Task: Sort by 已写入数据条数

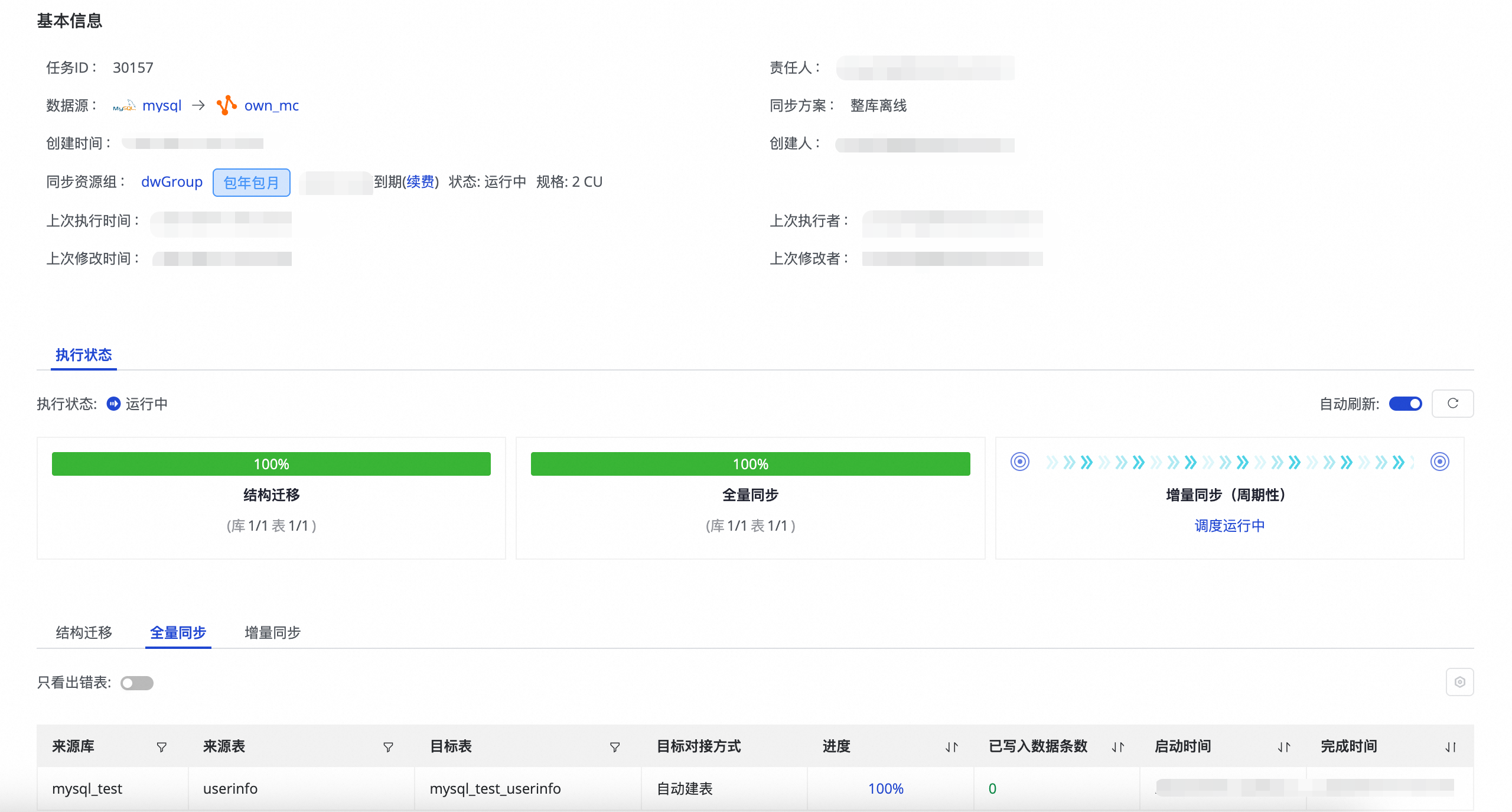Action: 1117,747
